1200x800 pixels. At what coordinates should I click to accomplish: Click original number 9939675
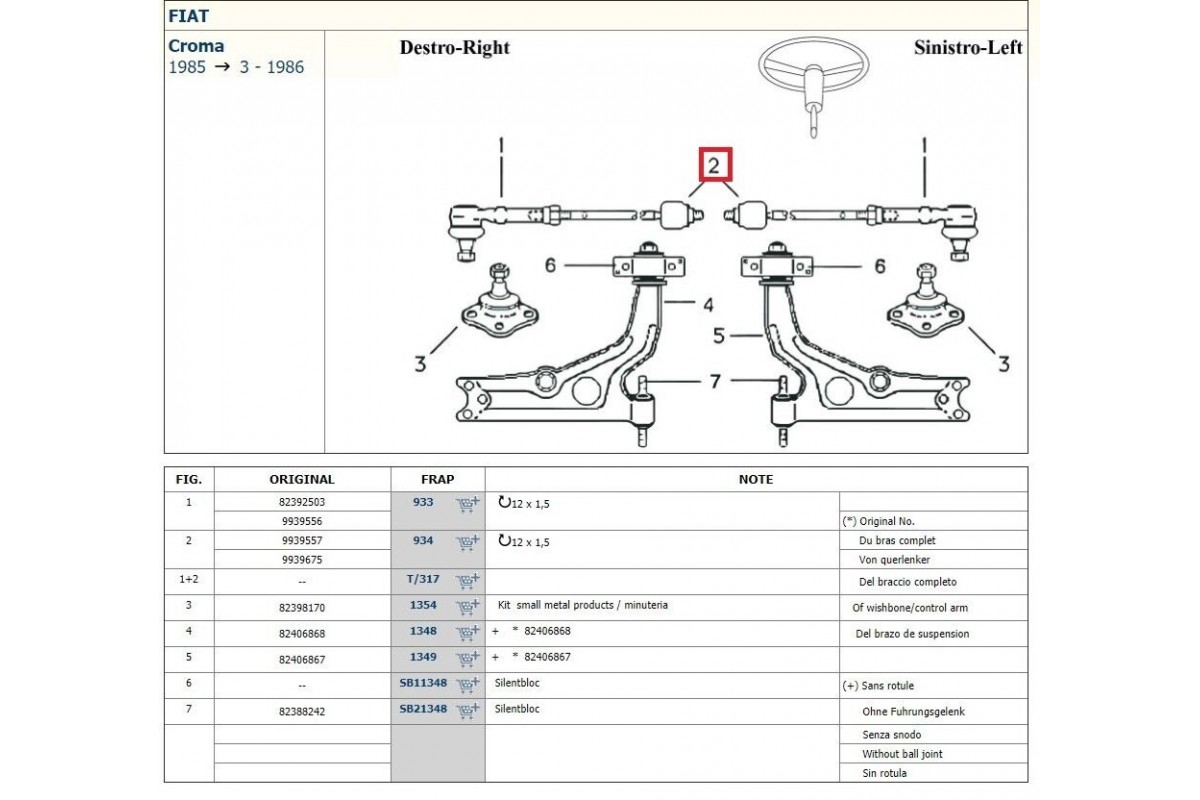tap(302, 560)
